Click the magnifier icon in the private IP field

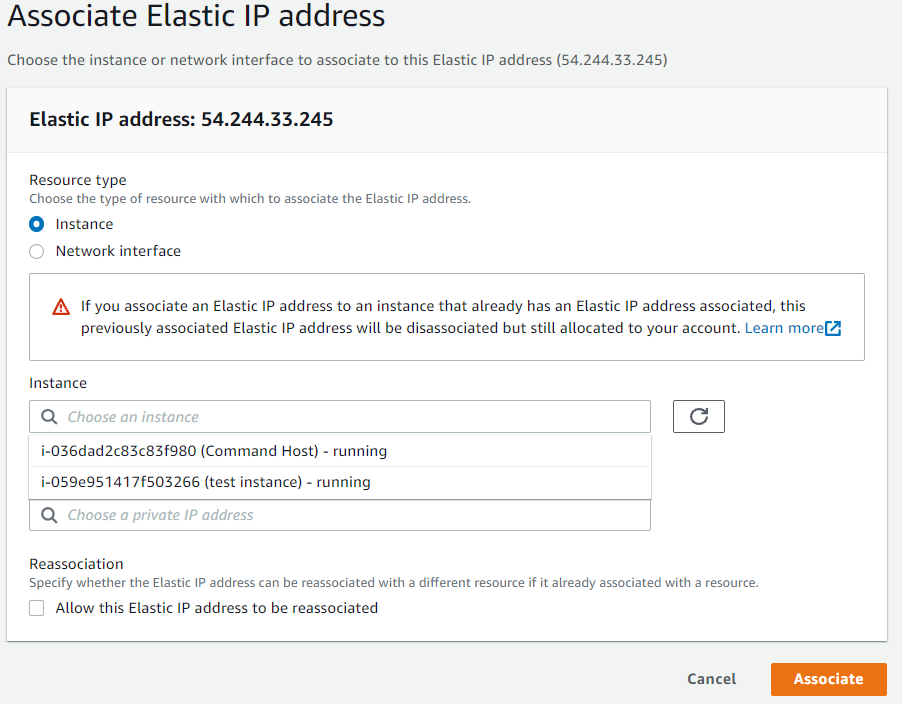[49, 514]
